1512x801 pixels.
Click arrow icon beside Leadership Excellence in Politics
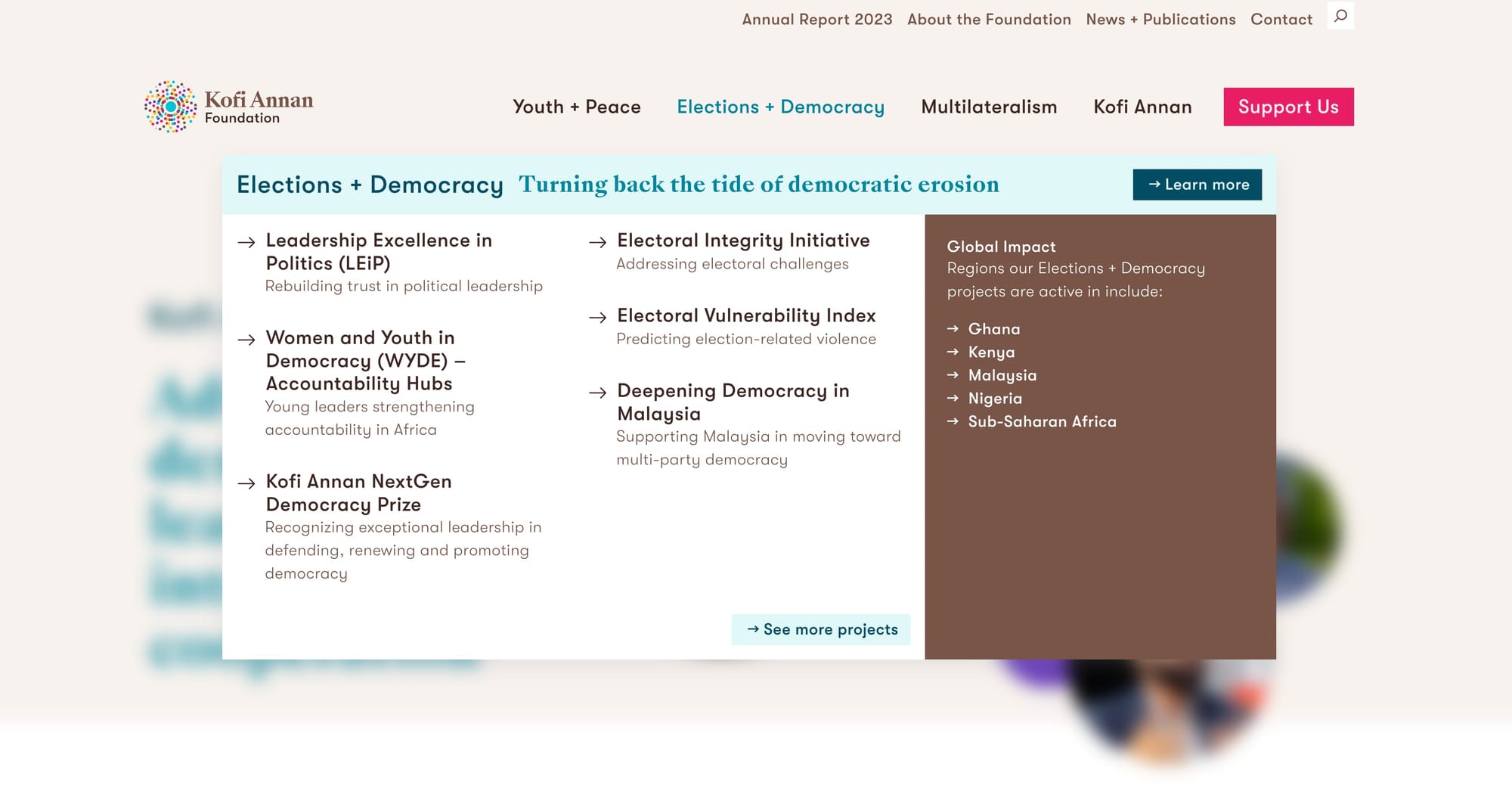[246, 242]
